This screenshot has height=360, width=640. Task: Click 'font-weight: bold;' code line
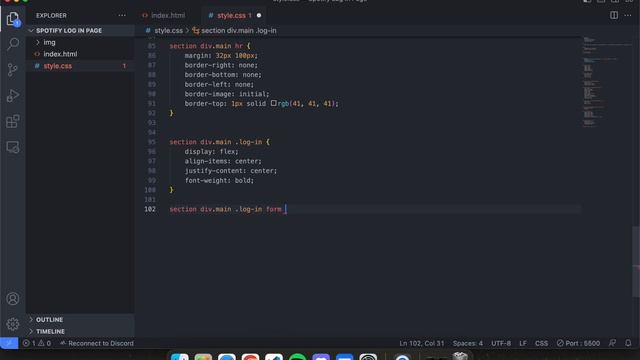pyautogui.click(x=219, y=180)
